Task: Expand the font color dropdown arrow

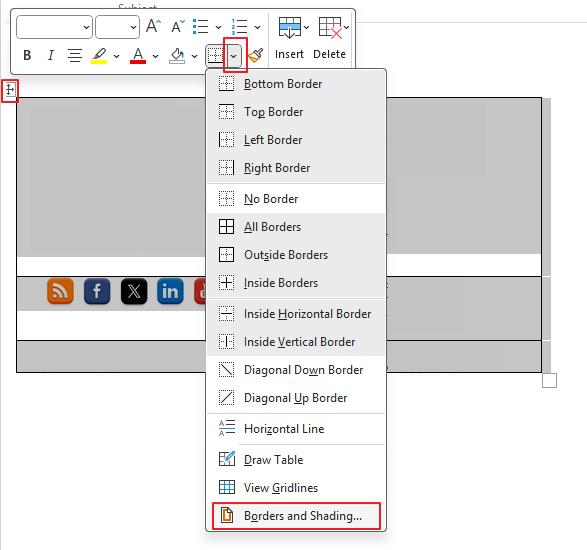Action: click(155, 56)
